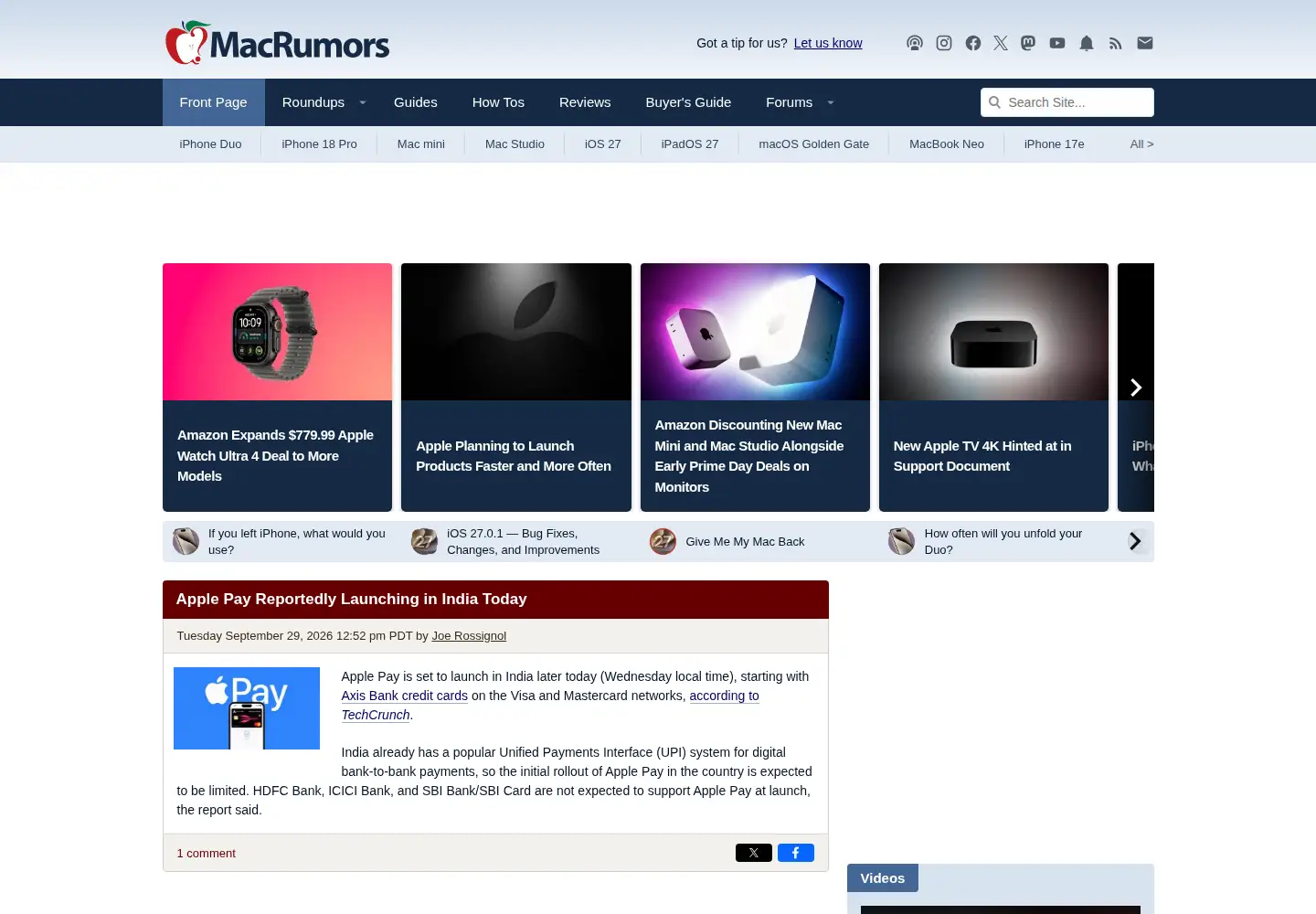Open thread 'How often will you unfold your Duo?'
The width and height of the screenshot is (1316, 914).
(1003, 542)
